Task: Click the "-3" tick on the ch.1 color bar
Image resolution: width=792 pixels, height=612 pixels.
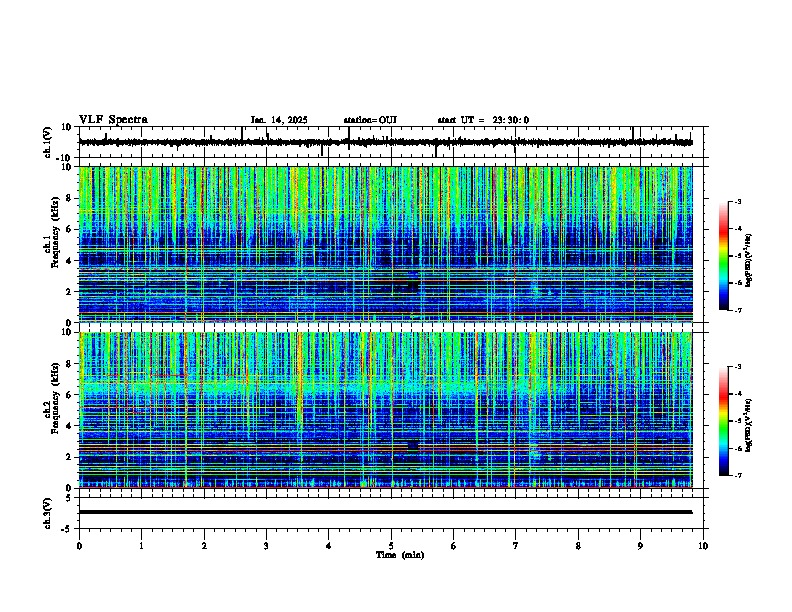Action: 737,201
